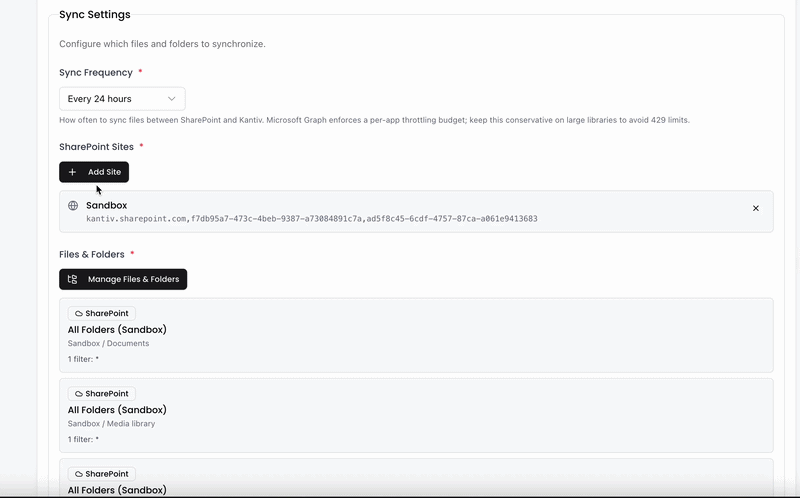Click the Add Site button

coord(94,172)
